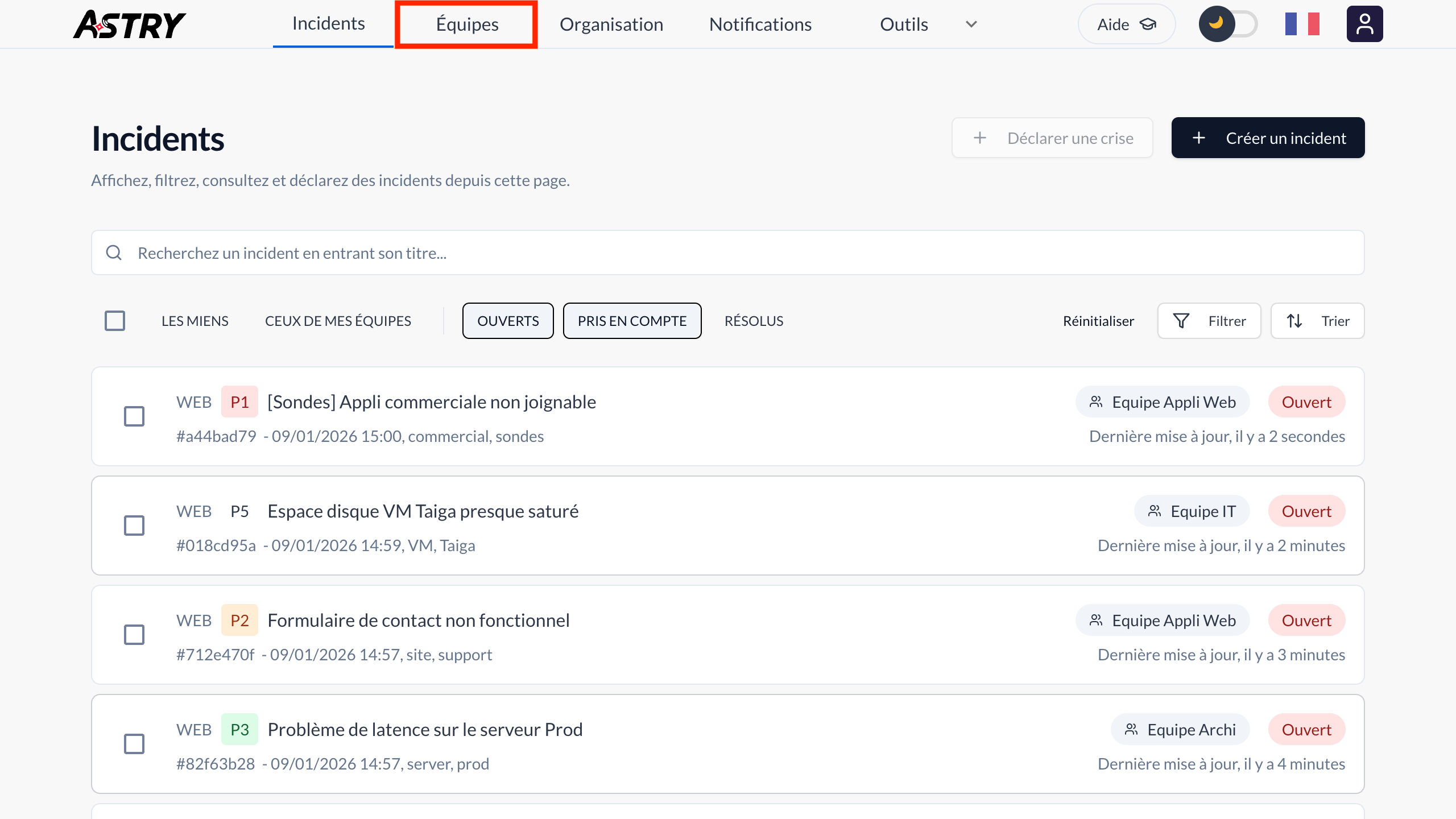The width and height of the screenshot is (1456, 819).
Task: Check the select-all incidents checkbox
Action: [x=115, y=321]
